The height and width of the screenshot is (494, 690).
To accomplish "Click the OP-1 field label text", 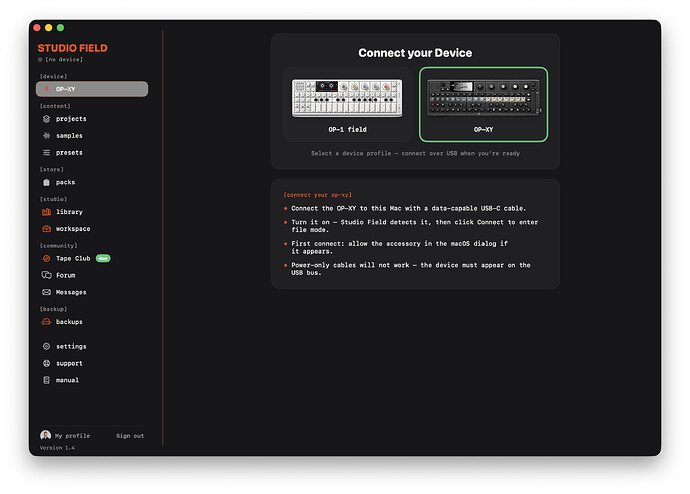I will (x=347, y=129).
